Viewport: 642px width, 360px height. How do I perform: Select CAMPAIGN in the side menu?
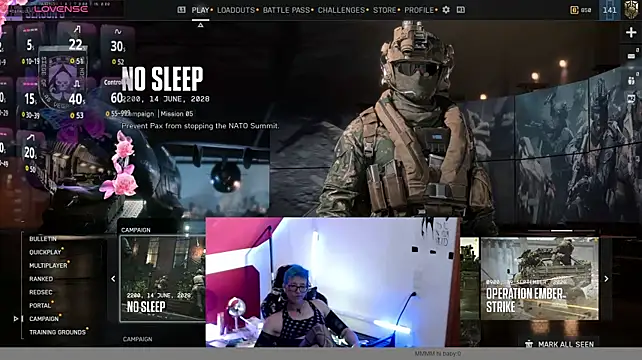[44, 319]
